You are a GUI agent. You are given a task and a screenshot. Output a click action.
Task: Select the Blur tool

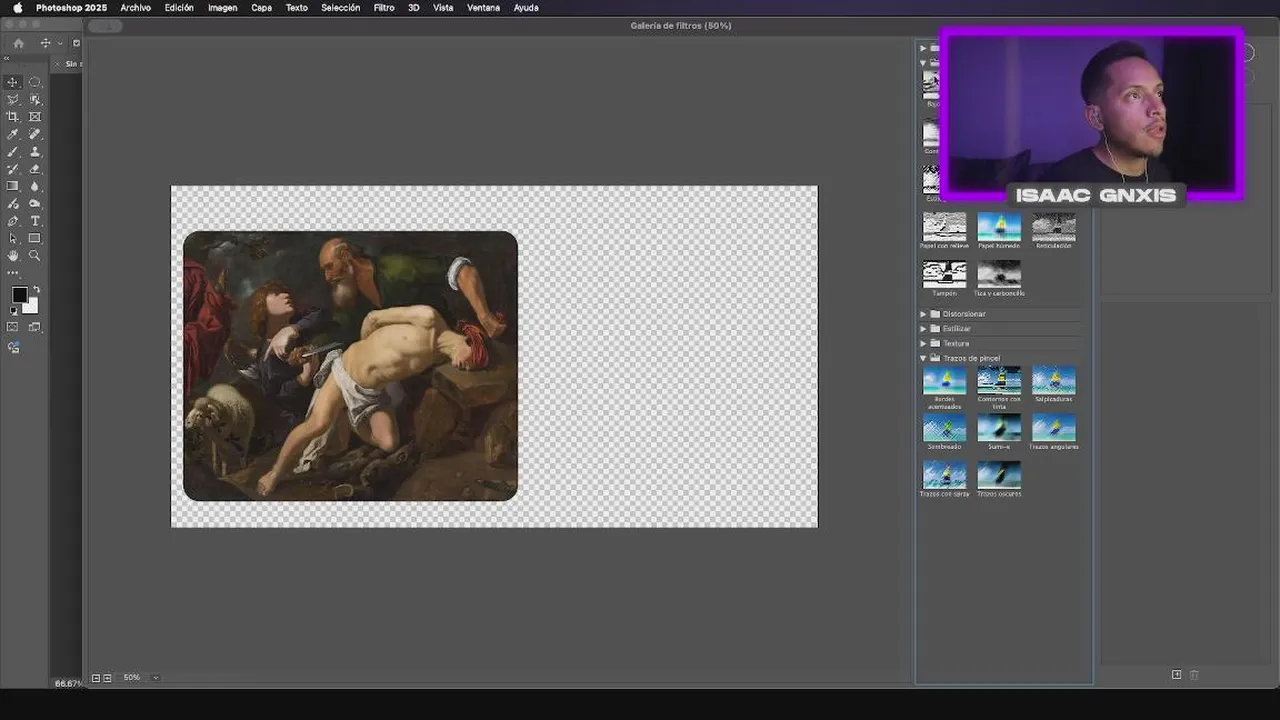tap(35, 186)
